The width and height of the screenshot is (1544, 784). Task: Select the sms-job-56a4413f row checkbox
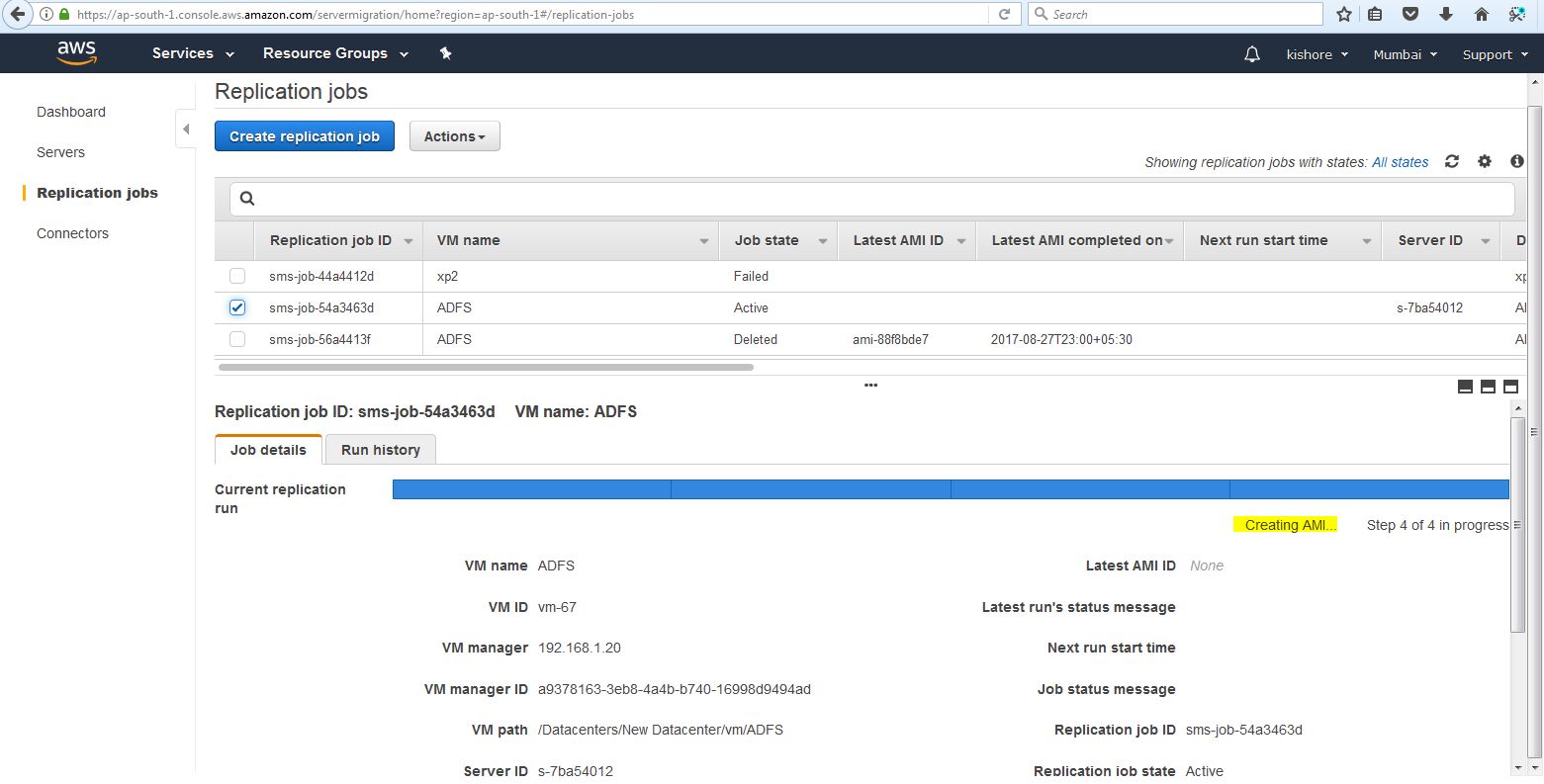(x=237, y=339)
